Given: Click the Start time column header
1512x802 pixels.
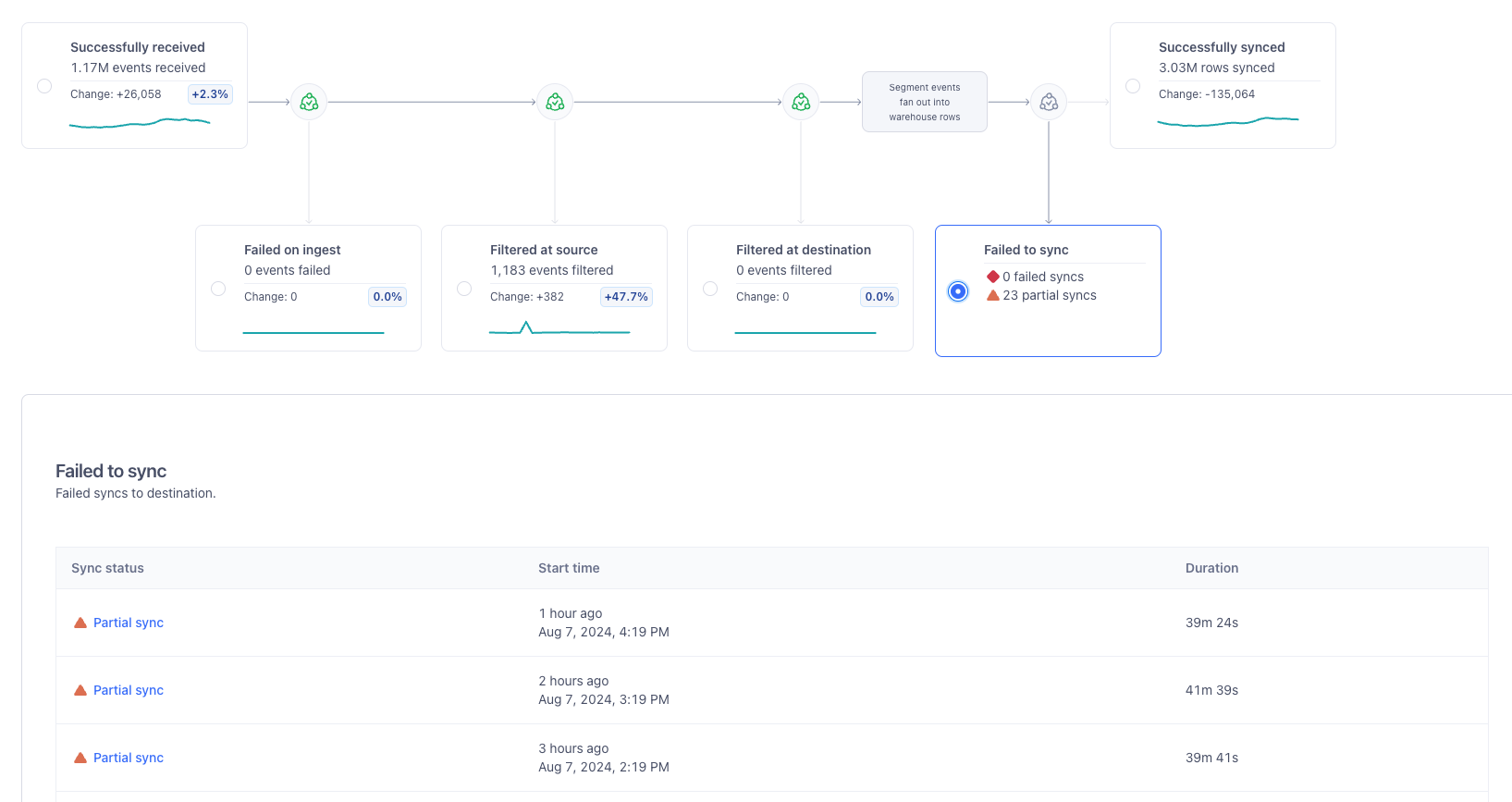Looking at the screenshot, I should [569, 568].
